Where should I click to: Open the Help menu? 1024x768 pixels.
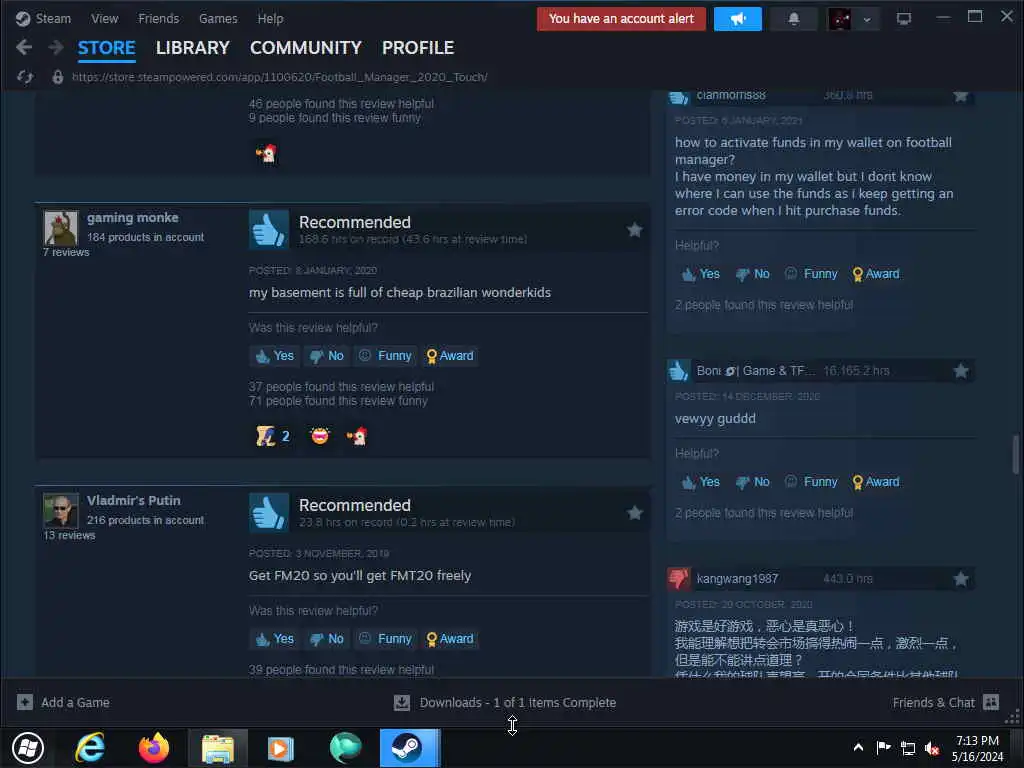270,18
